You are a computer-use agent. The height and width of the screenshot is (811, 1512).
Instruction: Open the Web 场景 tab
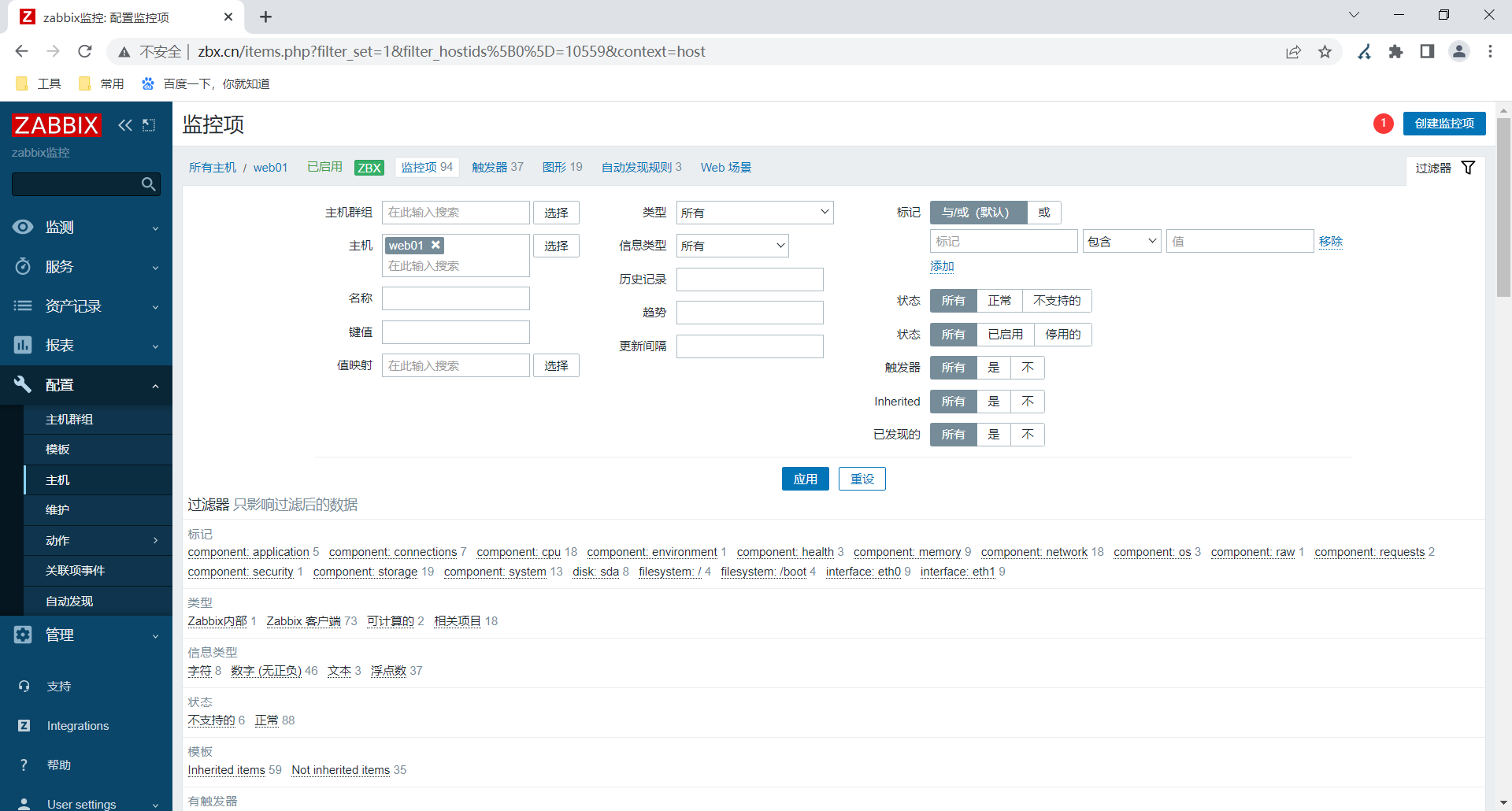click(x=726, y=168)
